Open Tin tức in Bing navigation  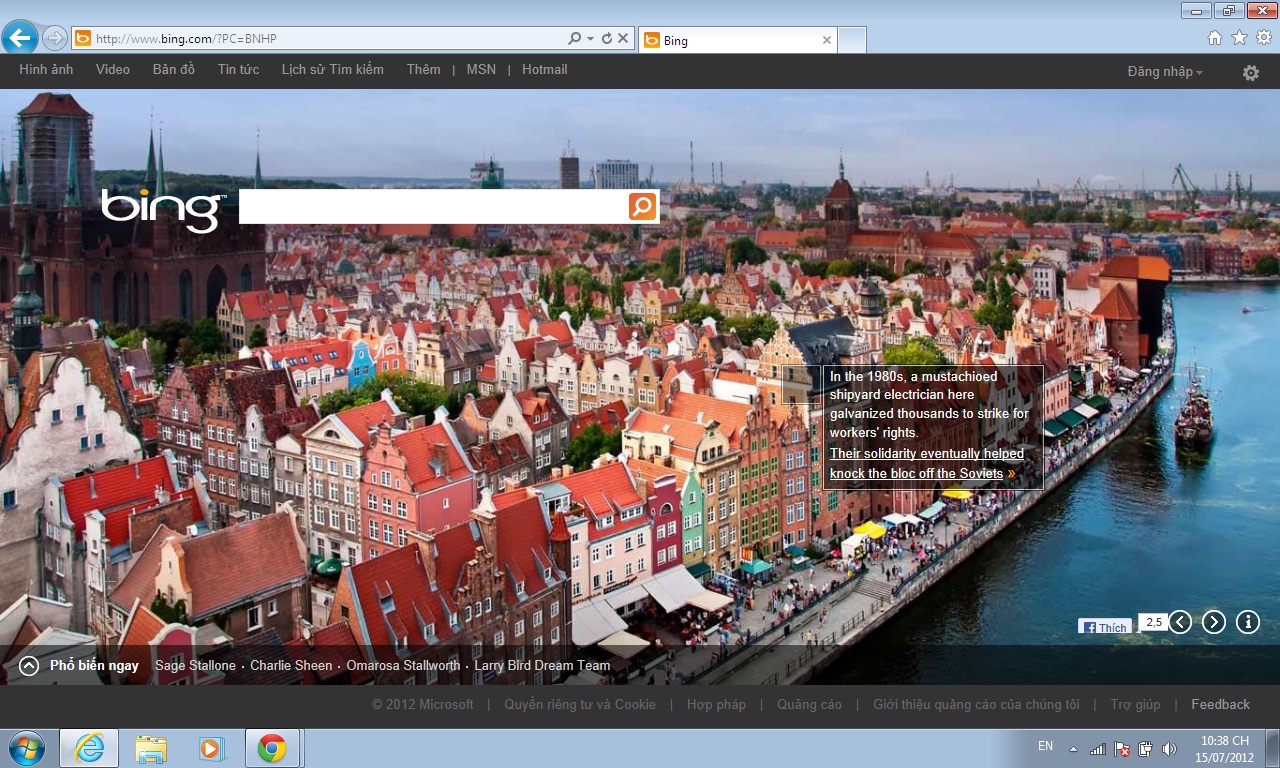[239, 70]
